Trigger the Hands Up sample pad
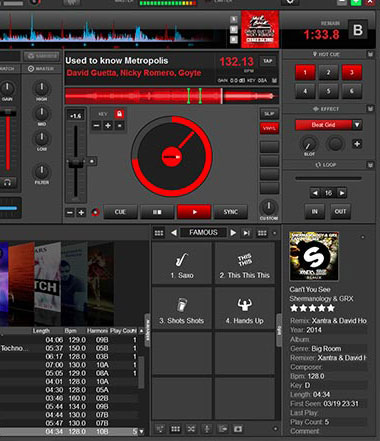The image size is (380, 441). [x=245, y=309]
